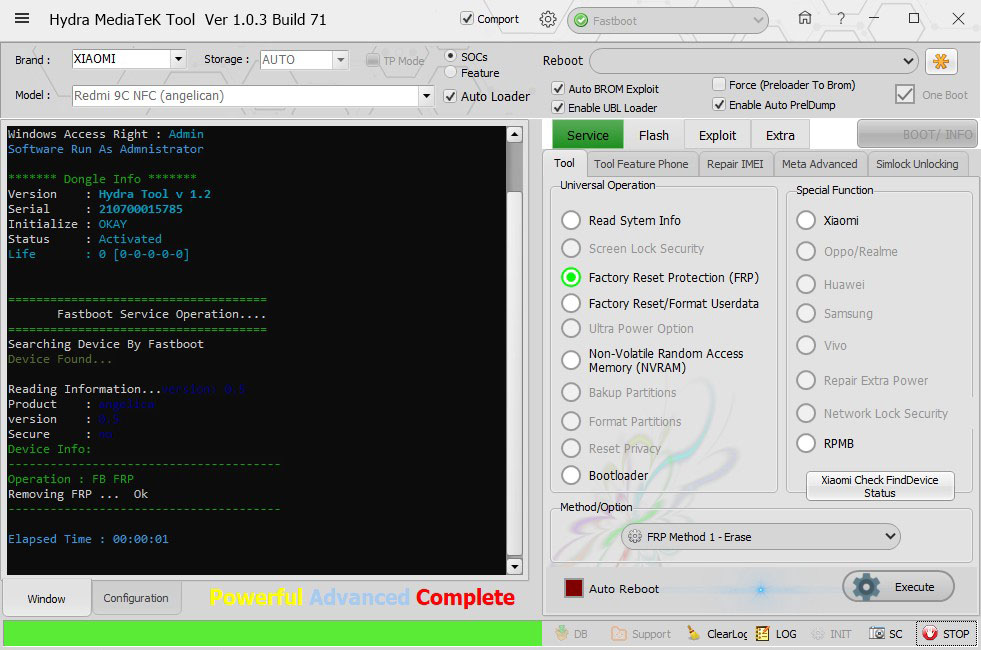Open the Tool Feature Phone tab
Viewport: 981px width, 650px height.
point(641,164)
